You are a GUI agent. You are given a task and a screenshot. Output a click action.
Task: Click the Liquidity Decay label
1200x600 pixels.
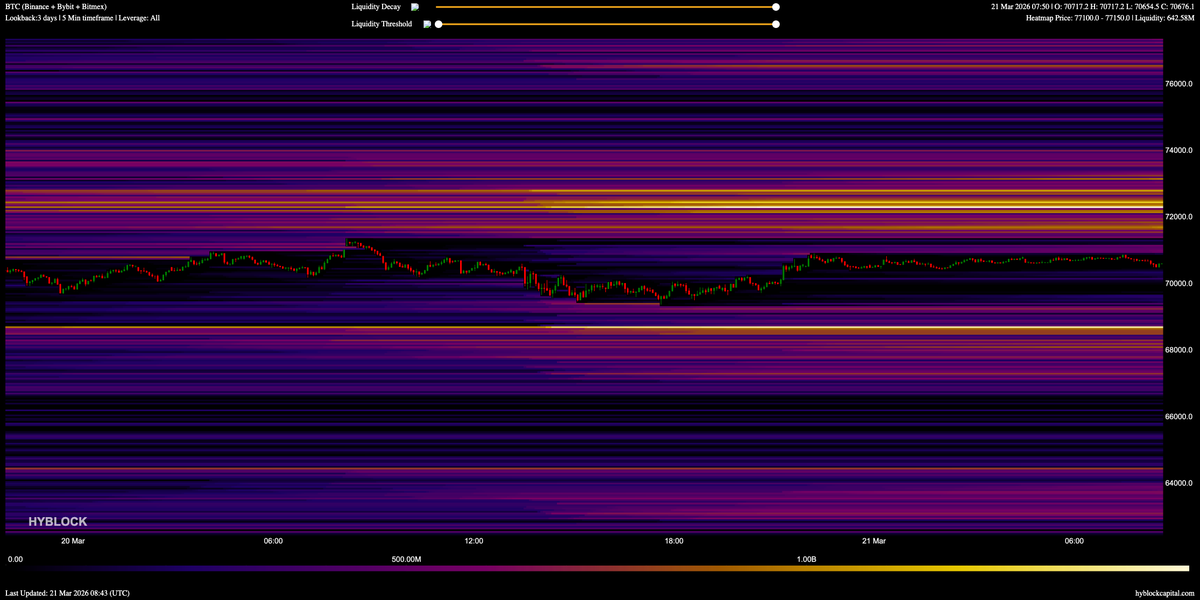376,7
